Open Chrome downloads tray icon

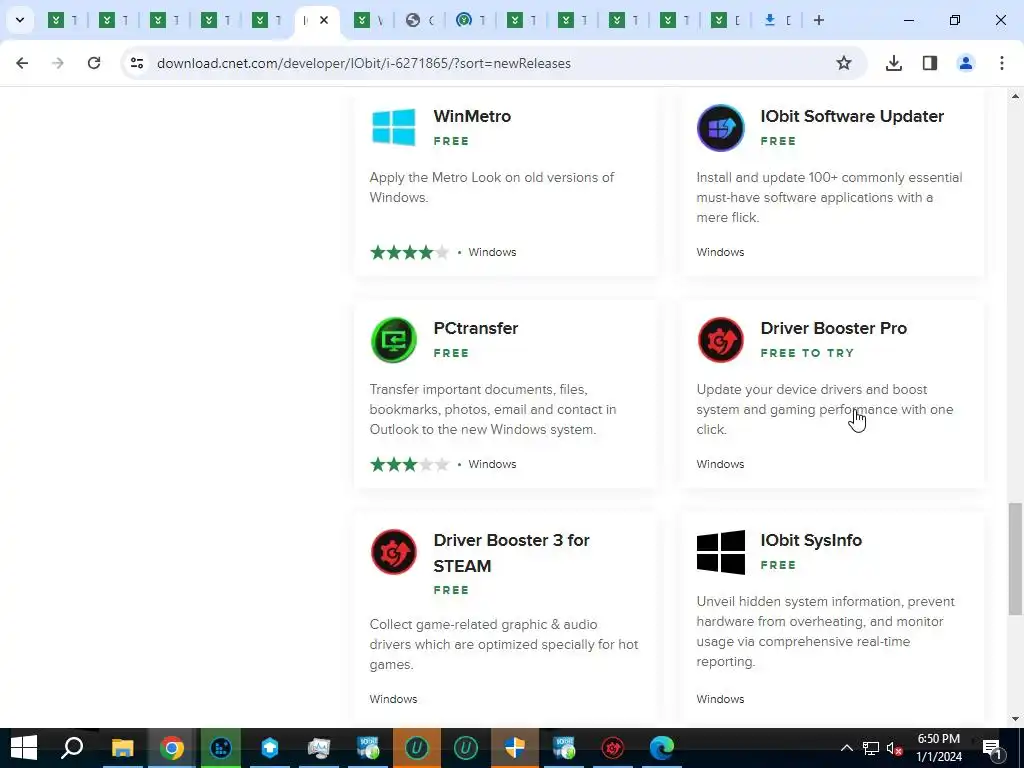click(x=894, y=63)
